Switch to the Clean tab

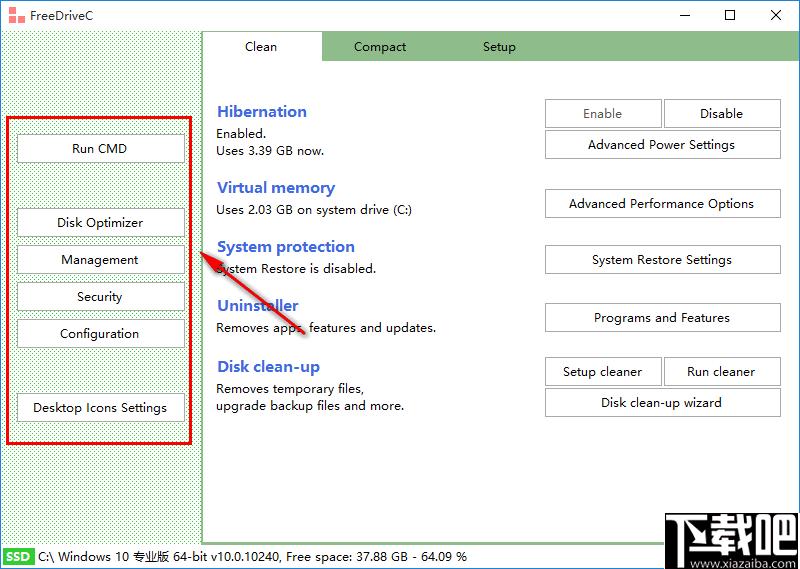[261, 46]
